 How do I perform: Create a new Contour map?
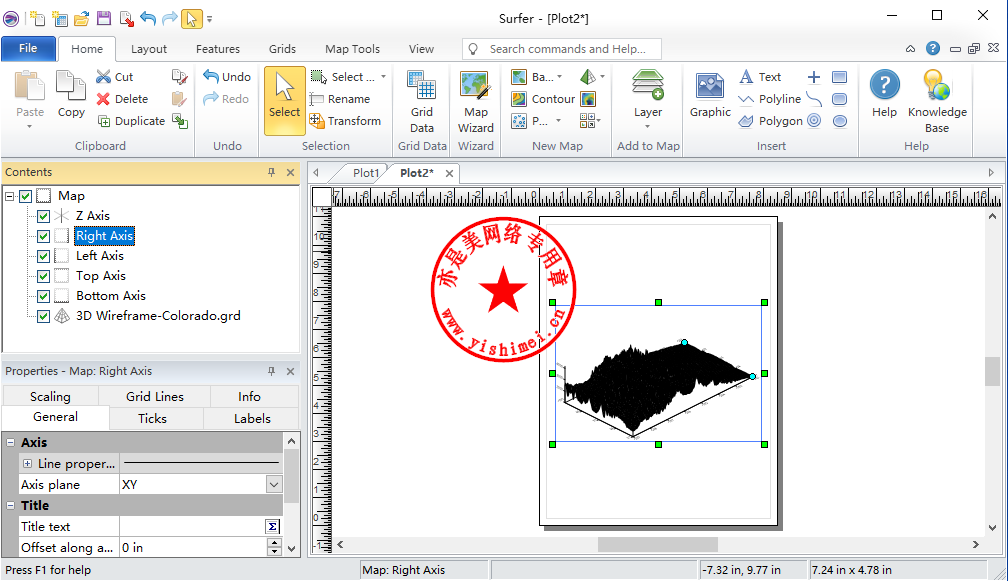coord(543,99)
